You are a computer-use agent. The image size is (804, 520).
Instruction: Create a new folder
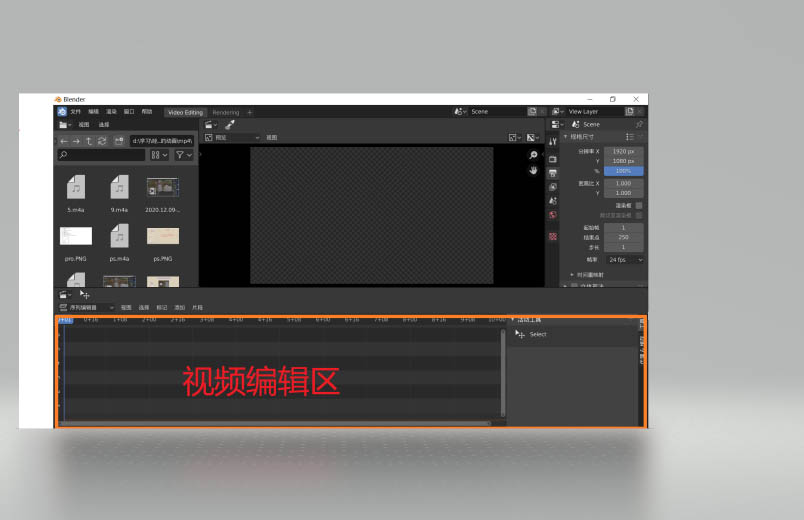tap(119, 141)
